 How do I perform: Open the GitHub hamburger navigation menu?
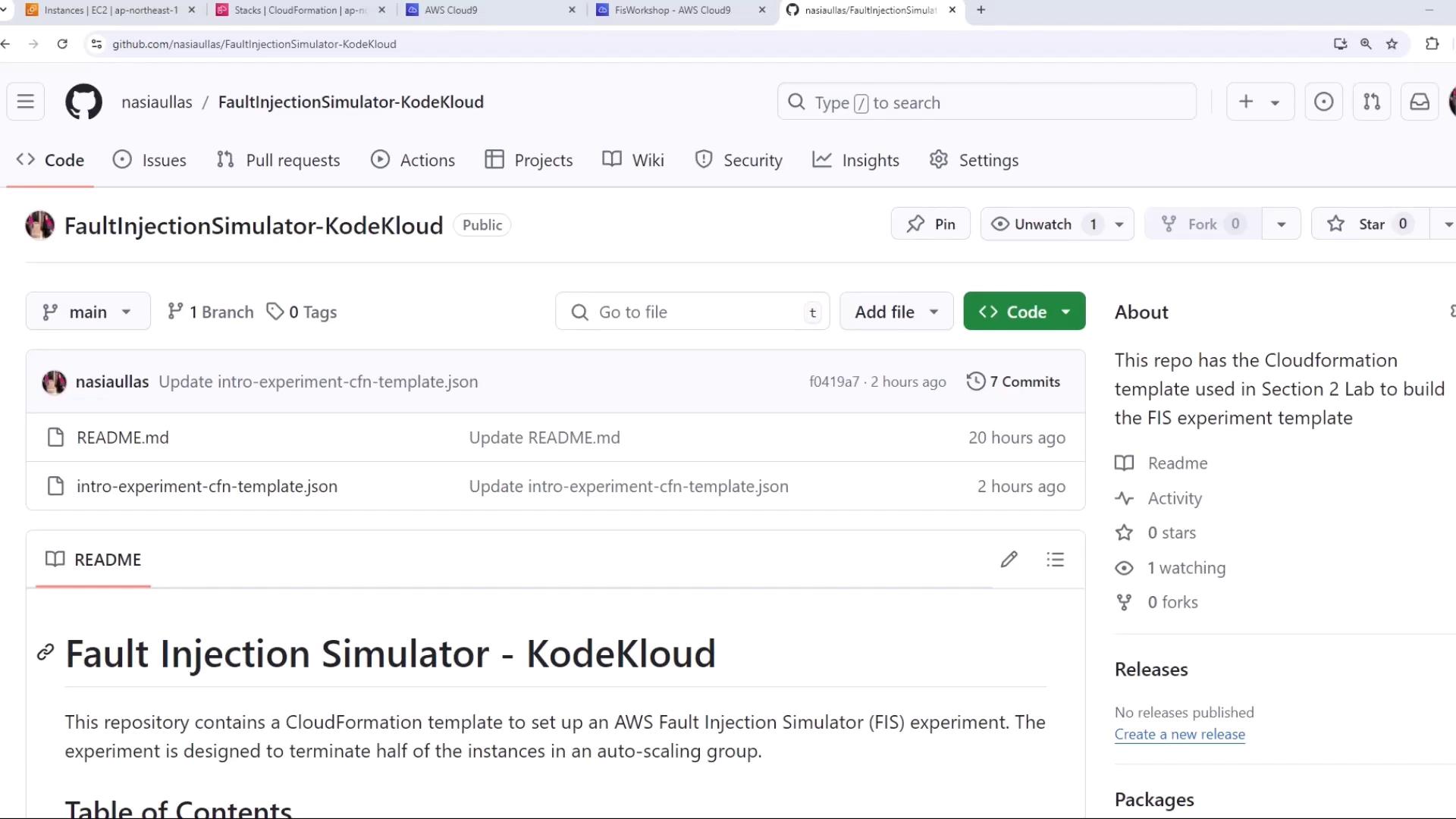pos(25,102)
